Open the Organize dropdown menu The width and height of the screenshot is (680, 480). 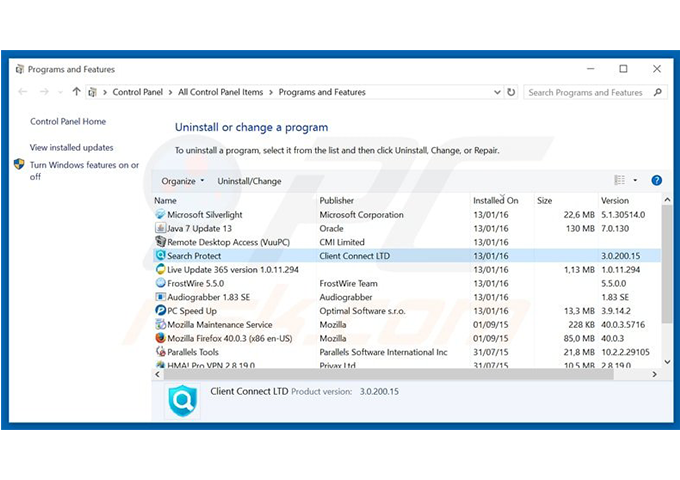point(182,181)
